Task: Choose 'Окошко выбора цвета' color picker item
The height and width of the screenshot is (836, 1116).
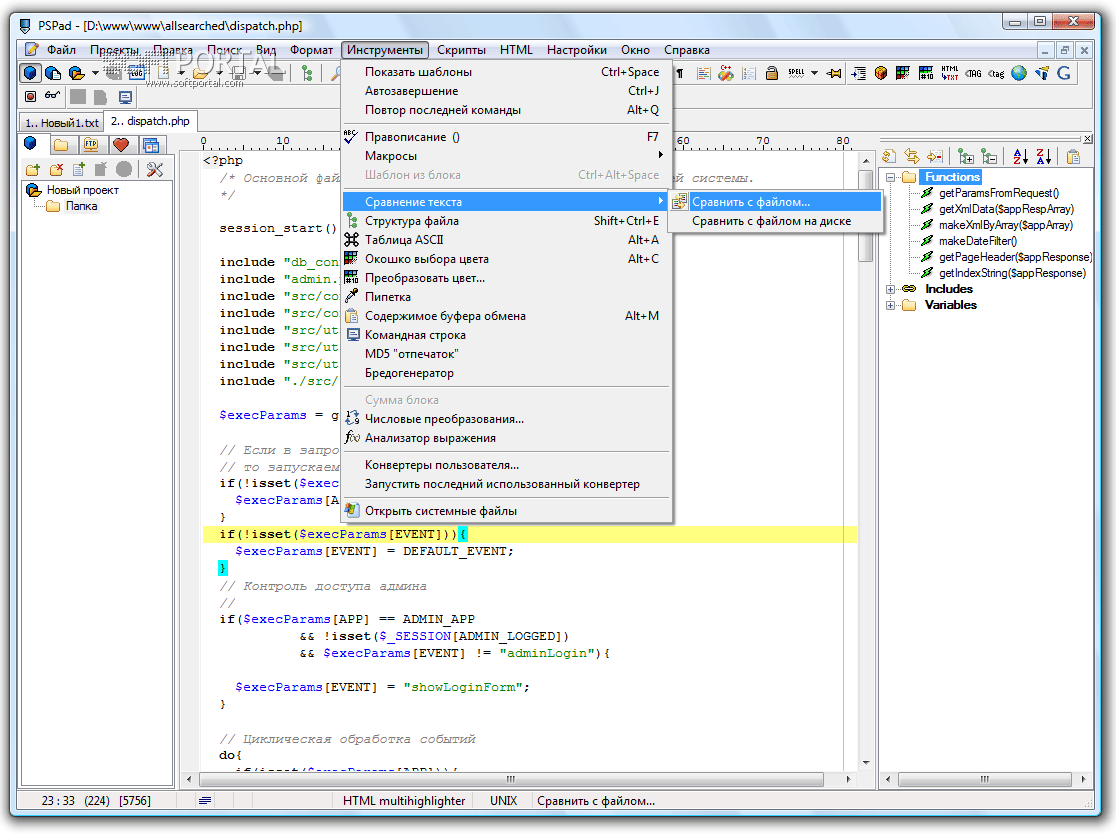Action: 427,259
